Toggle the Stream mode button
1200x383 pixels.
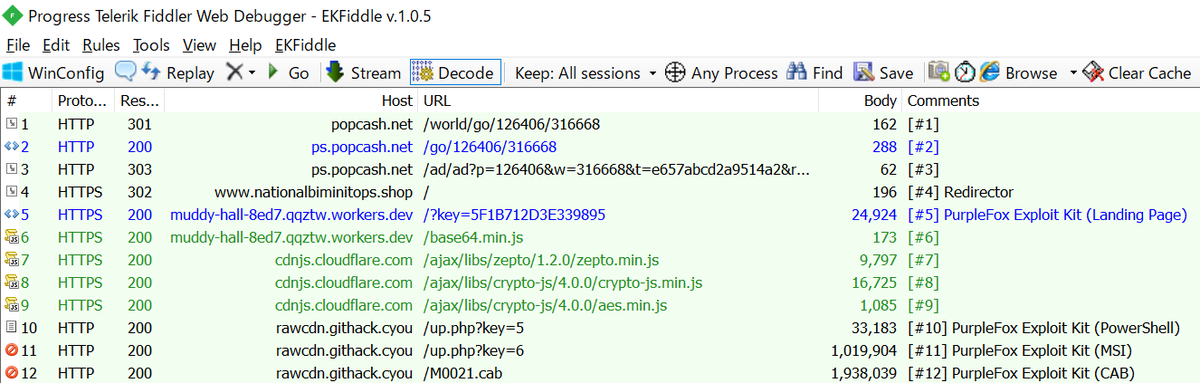[364, 73]
